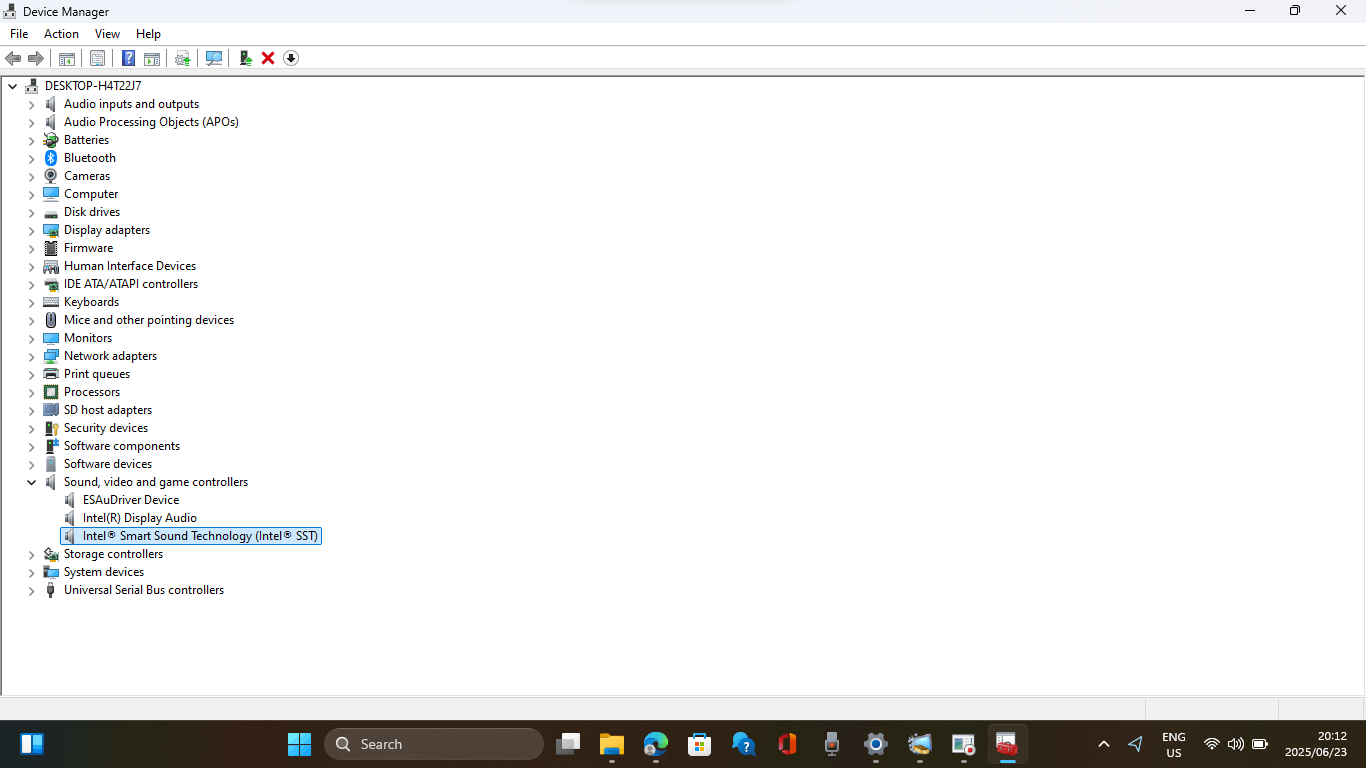Select the Intel(R) Display Audio device
Screen dimensions: 1366x768
pyautogui.click(x=141, y=517)
